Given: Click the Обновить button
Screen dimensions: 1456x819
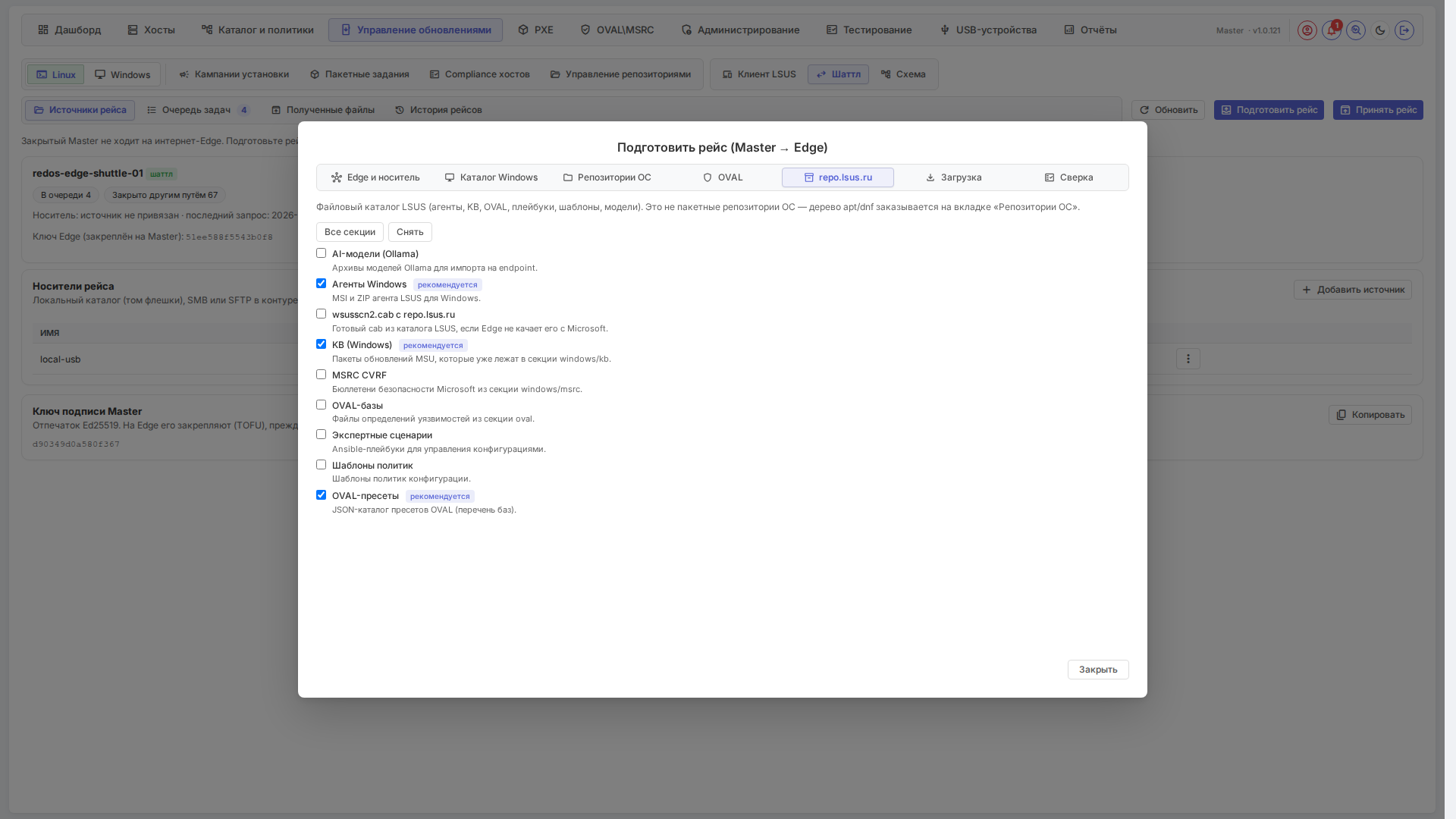Looking at the screenshot, I should click(x=1168, y=110).
